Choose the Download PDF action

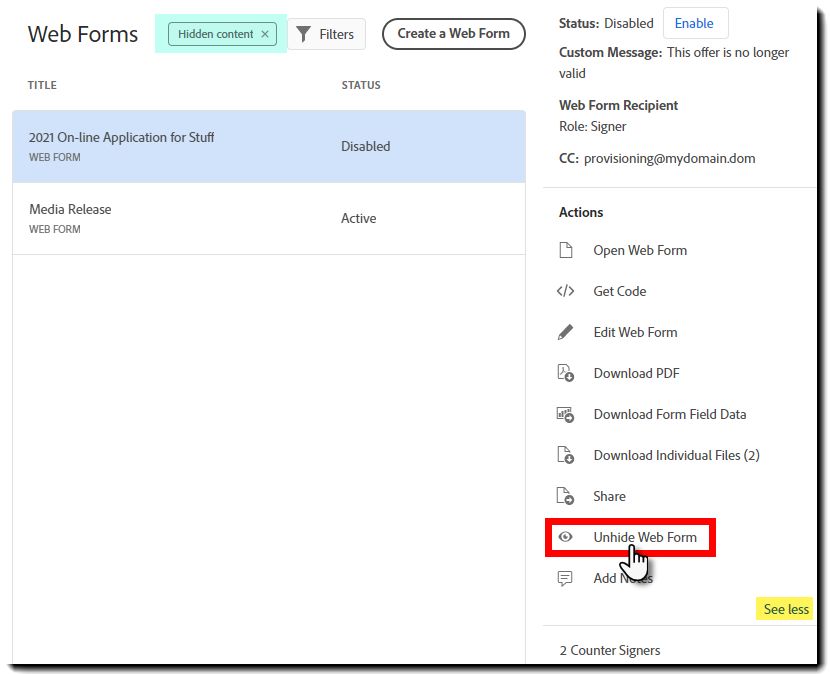pyautogui.click(x=636, y=373)
